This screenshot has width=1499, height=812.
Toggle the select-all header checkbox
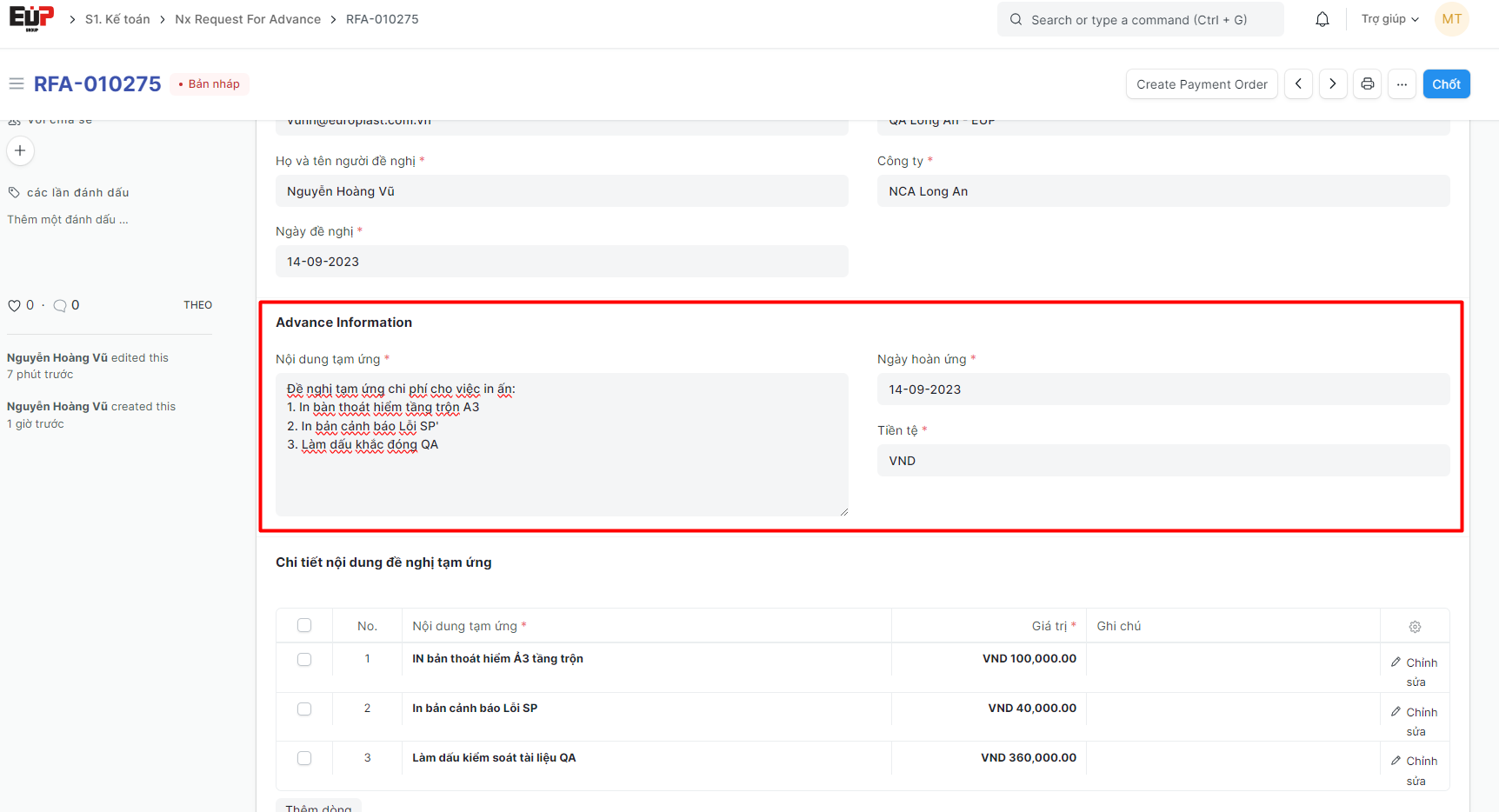tap(304, 626)
